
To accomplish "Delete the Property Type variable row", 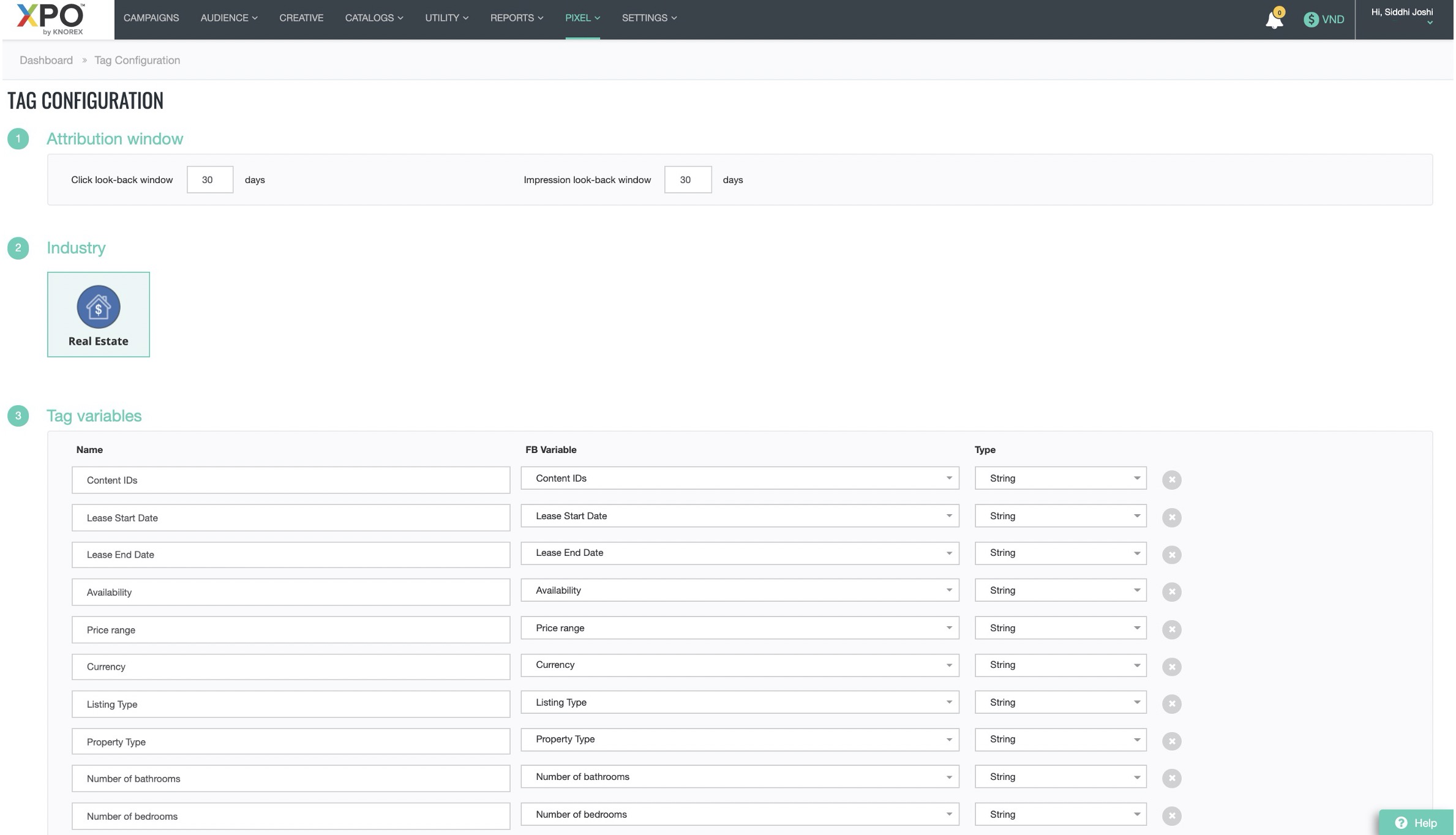I will point(1171,742).
